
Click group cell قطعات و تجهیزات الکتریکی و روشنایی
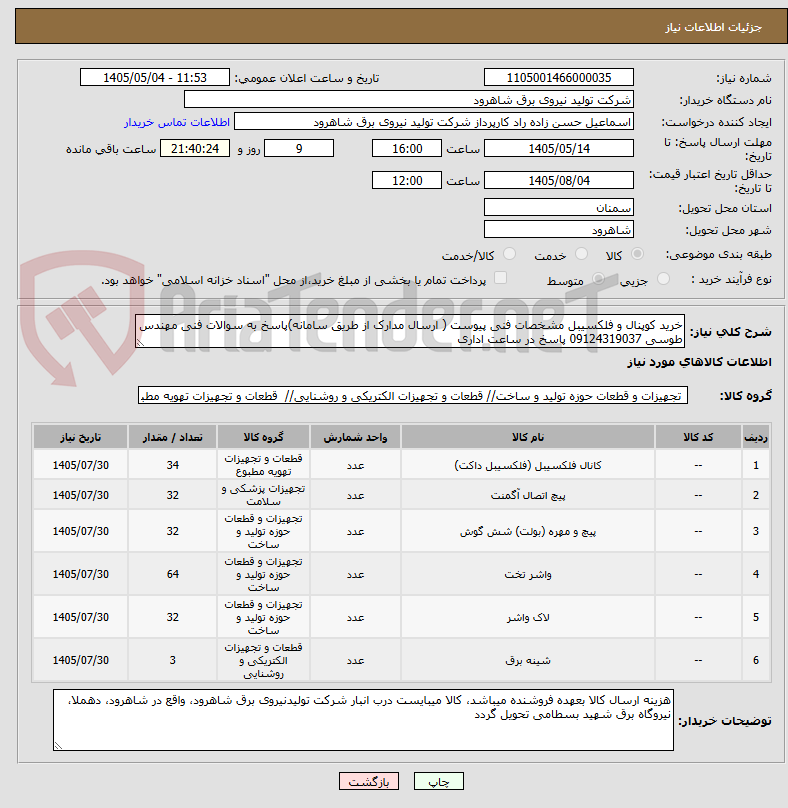(263, 660)
